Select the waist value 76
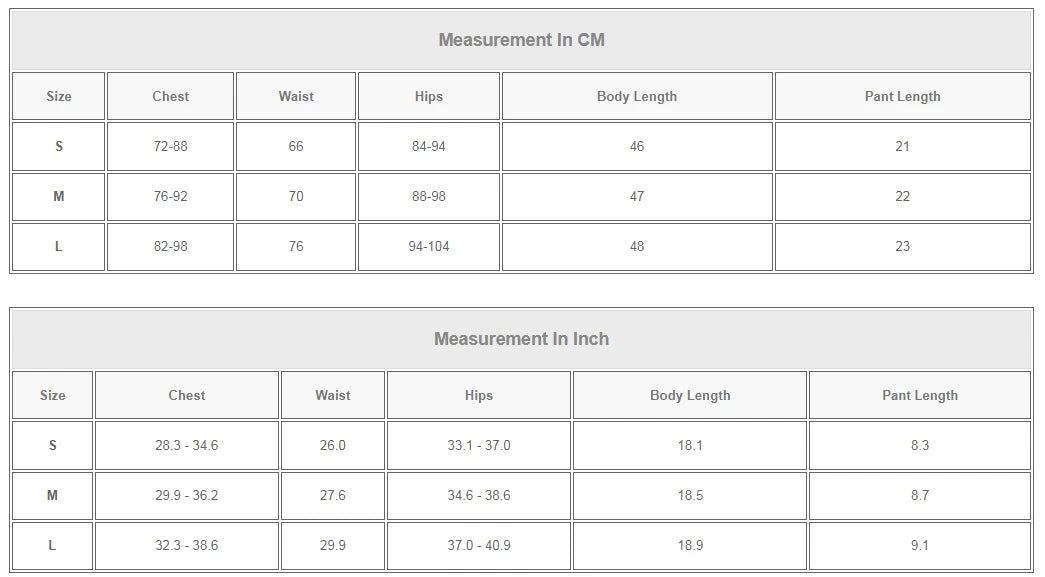Viewport: 1045px width, 577px height. point(296,247)
